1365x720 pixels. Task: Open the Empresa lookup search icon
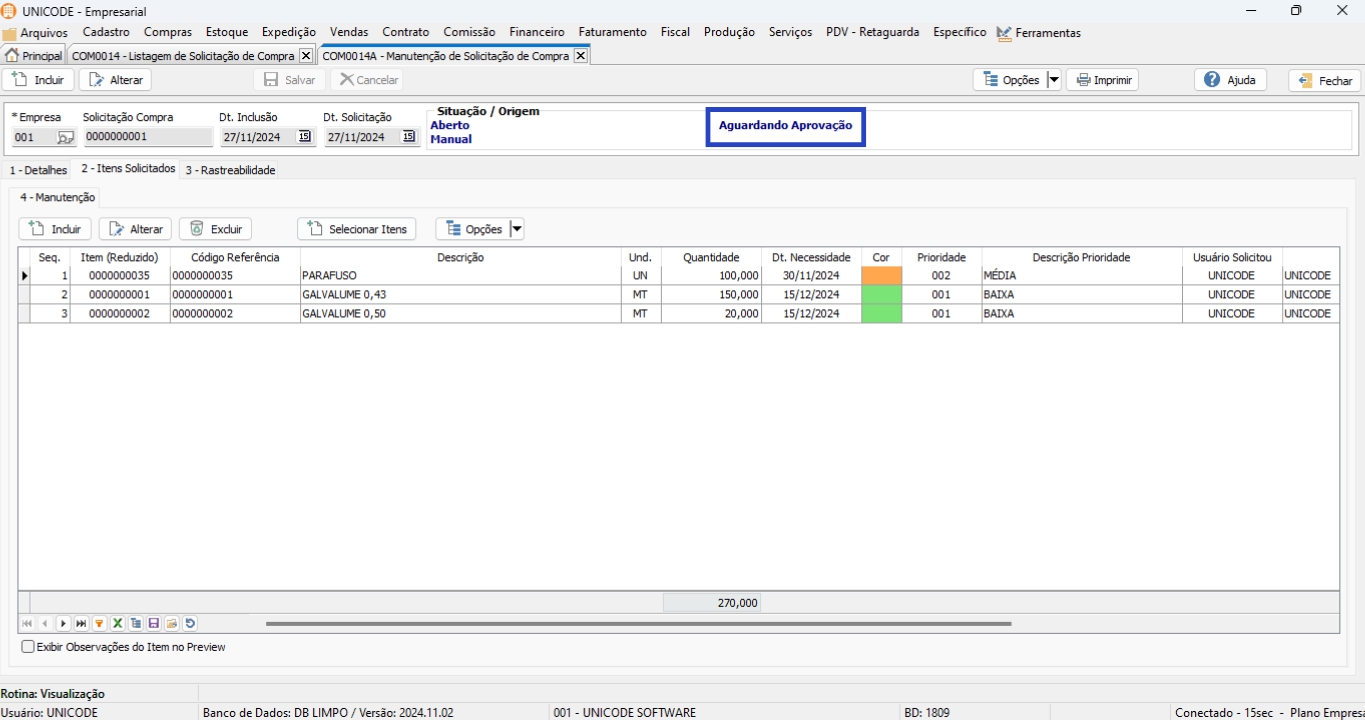tap(65, 137)
